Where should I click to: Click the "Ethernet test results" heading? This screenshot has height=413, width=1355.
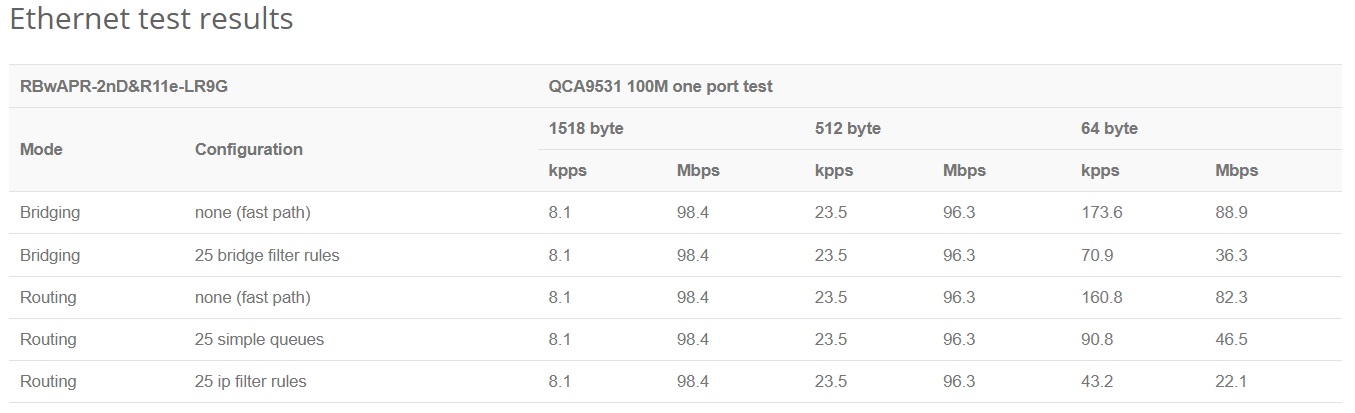[x=151, y=19]
